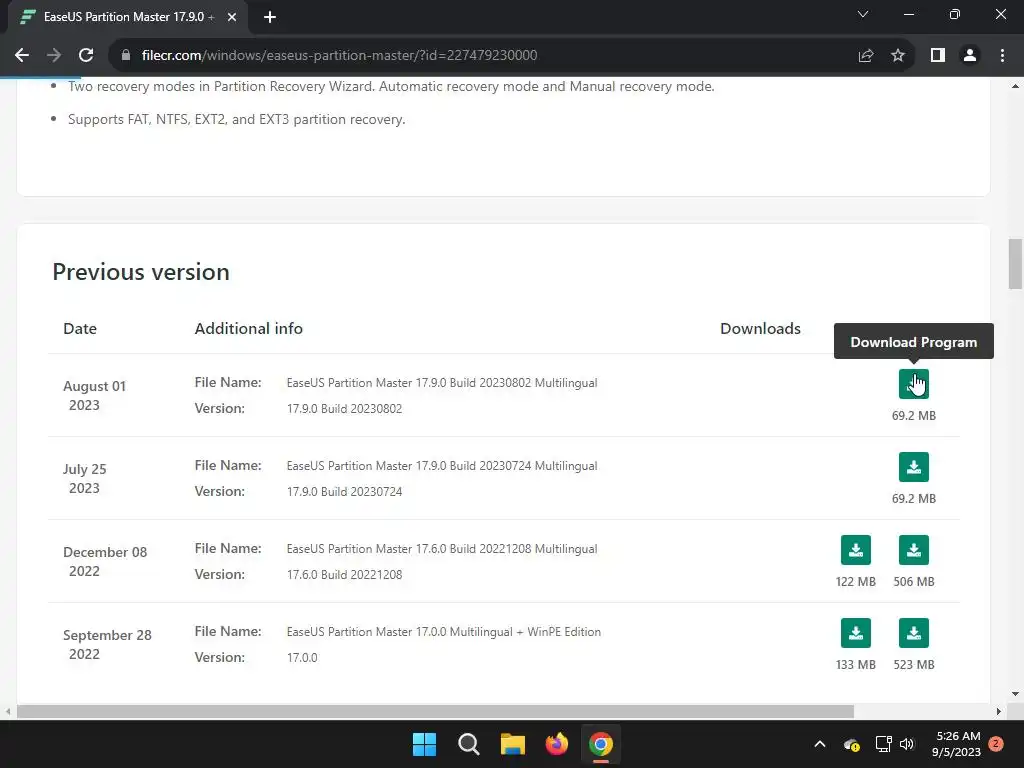This screenshot has width=1024, height=768.
Task: Click the Chrome taskbar icon
Action: pos(601,744)
